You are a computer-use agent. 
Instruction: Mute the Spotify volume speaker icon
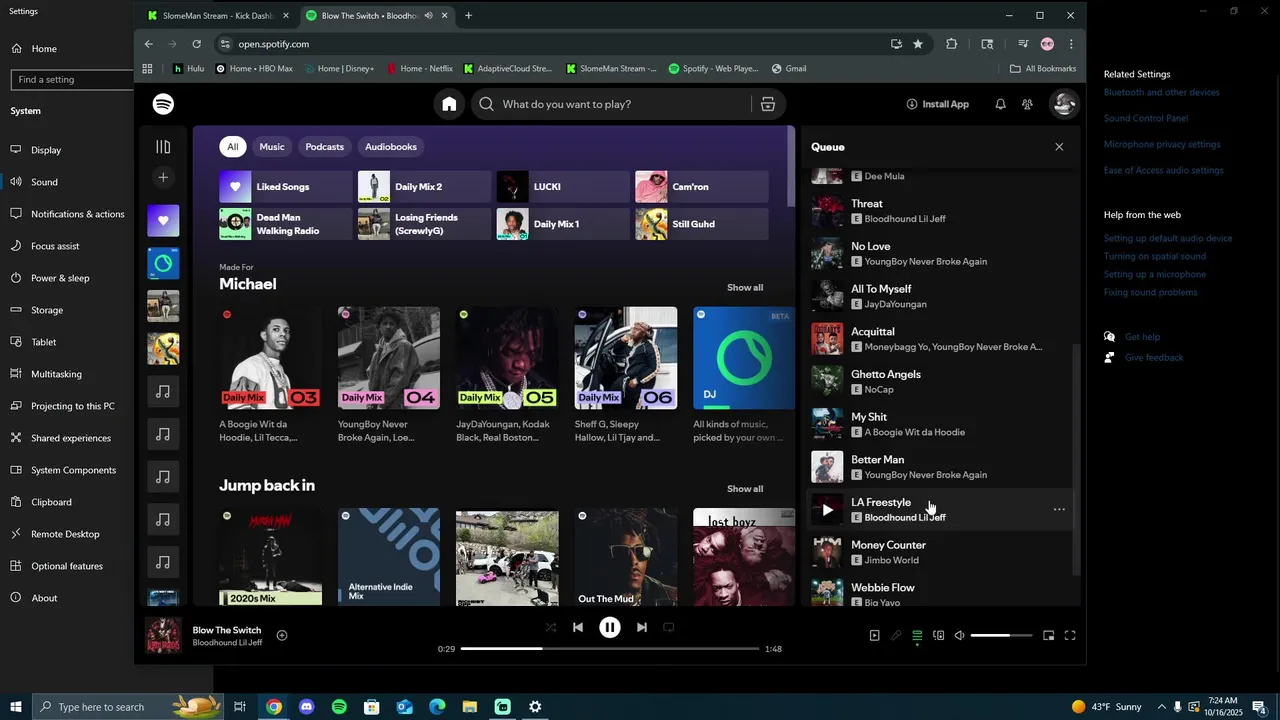point(959,635)
